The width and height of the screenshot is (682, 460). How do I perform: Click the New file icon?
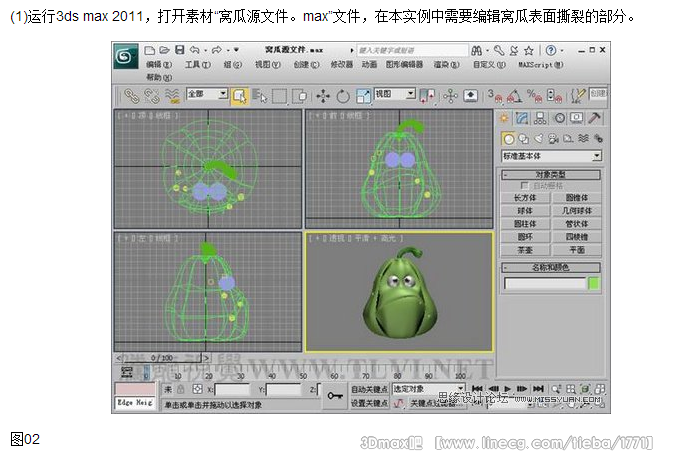point(150,50)
